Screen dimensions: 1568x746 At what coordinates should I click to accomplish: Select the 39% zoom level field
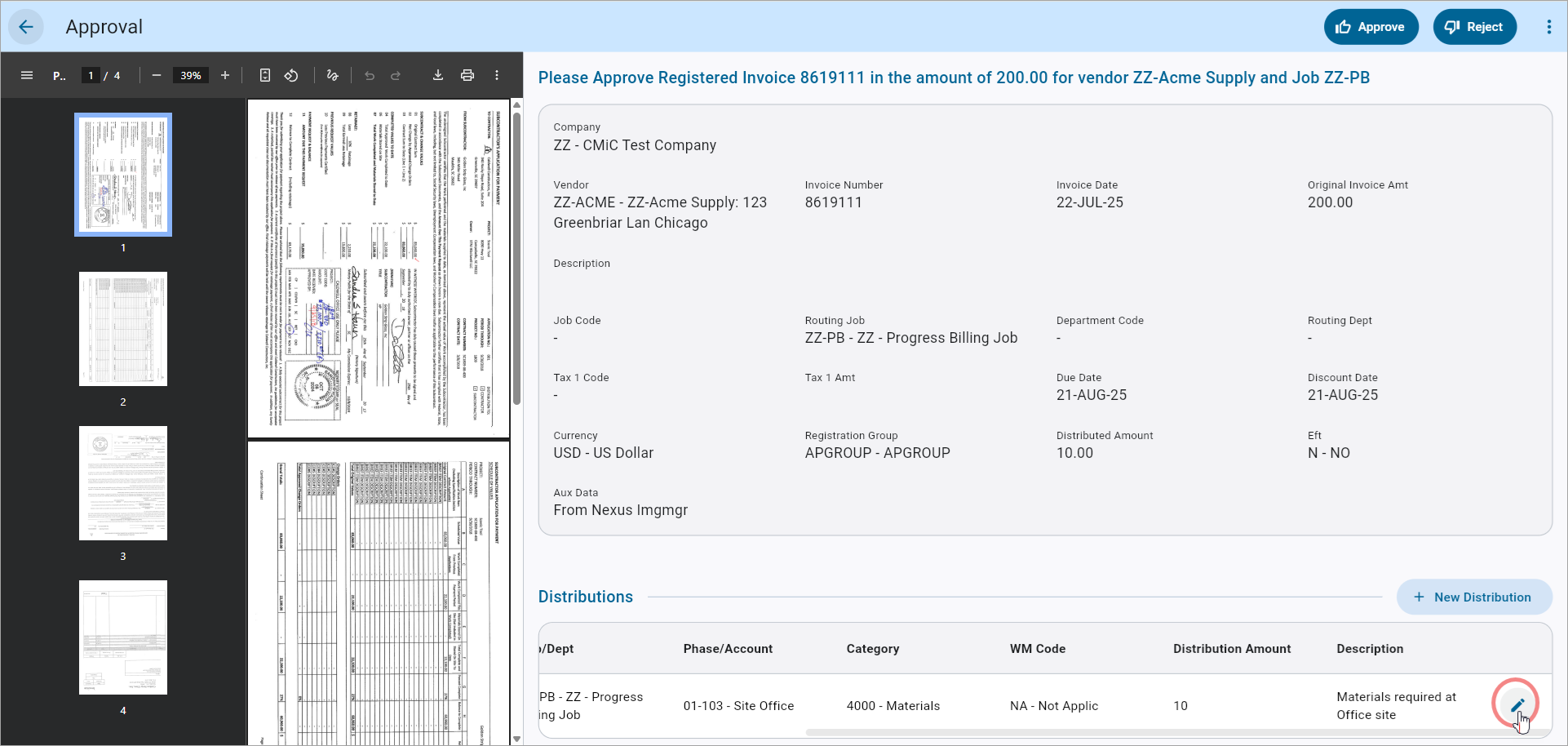(191, 75)
